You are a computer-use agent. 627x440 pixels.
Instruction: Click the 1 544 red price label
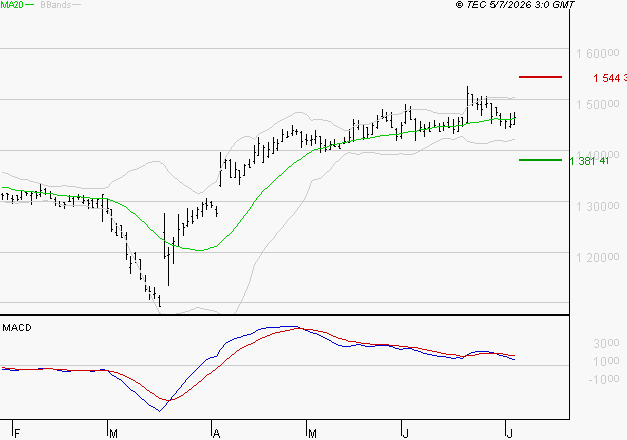[x=609, y=78]
